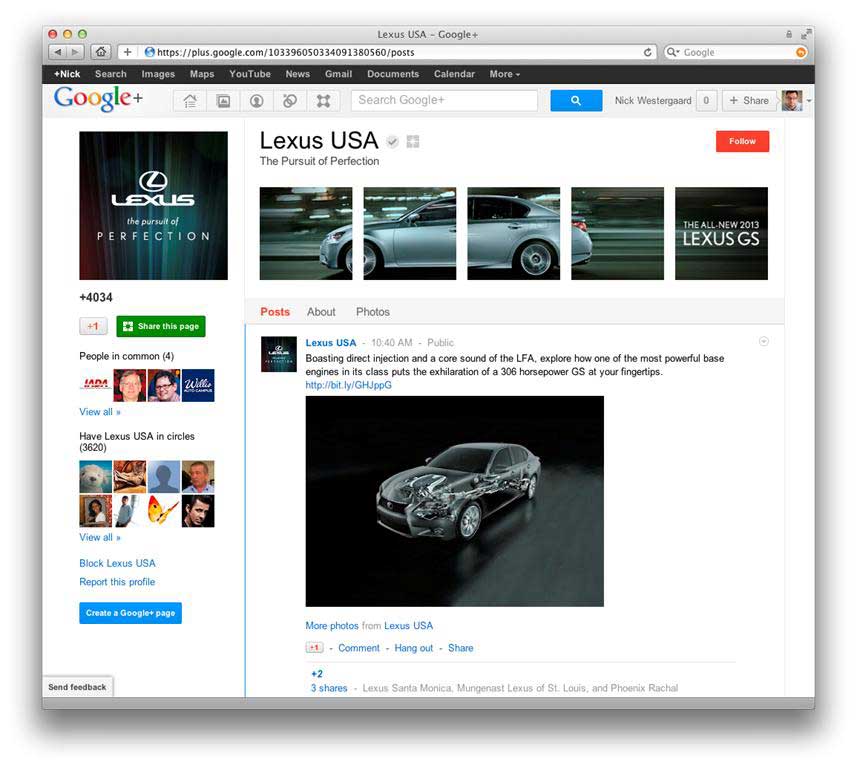Viewport: 857px width, 768px height.
Task: Click the +2 count below the post
Action: pyautogui.click(x=317, y=673)
